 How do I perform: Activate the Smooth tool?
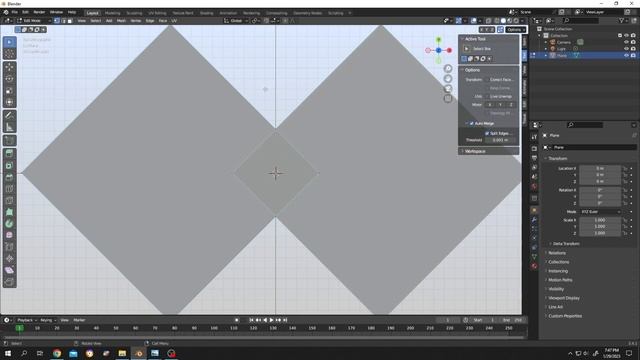pos(9,236)
